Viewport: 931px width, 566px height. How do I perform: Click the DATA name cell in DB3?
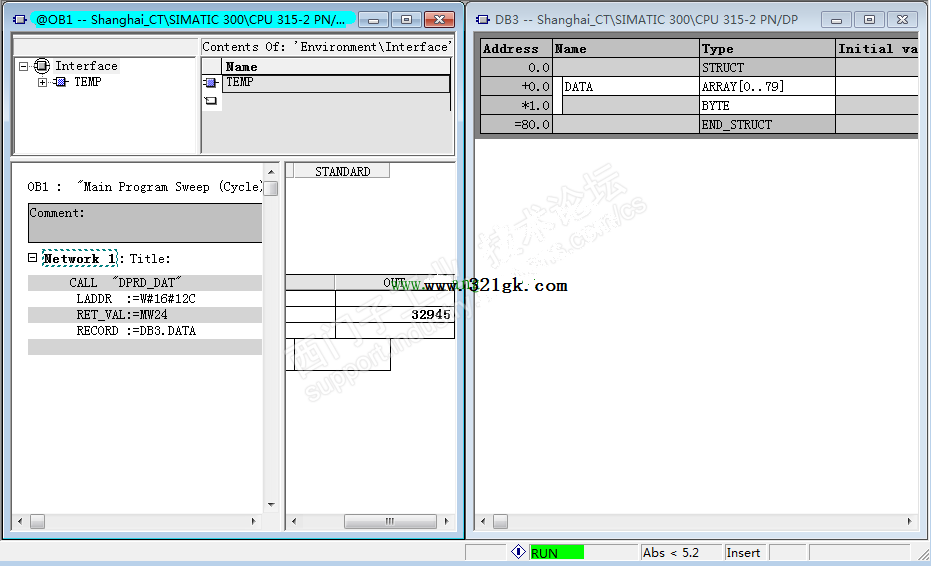pos(631,87)
